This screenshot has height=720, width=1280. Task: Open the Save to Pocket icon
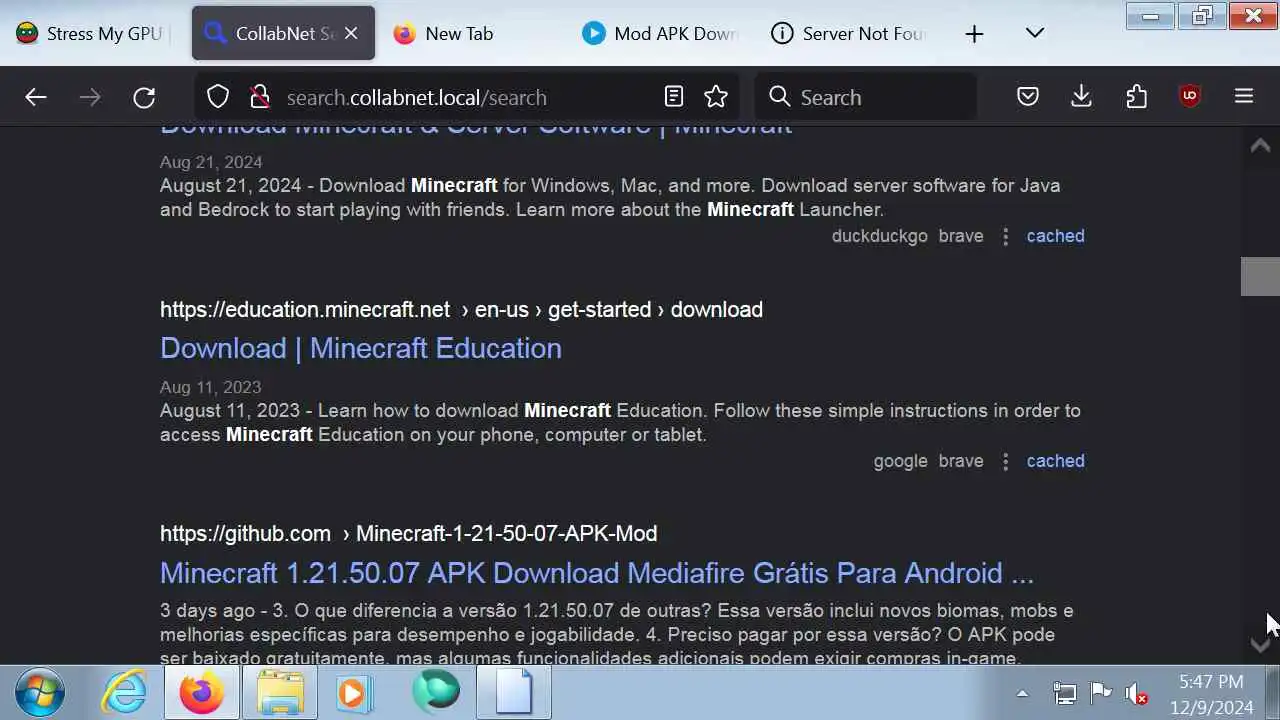(x=1028, y=97)
